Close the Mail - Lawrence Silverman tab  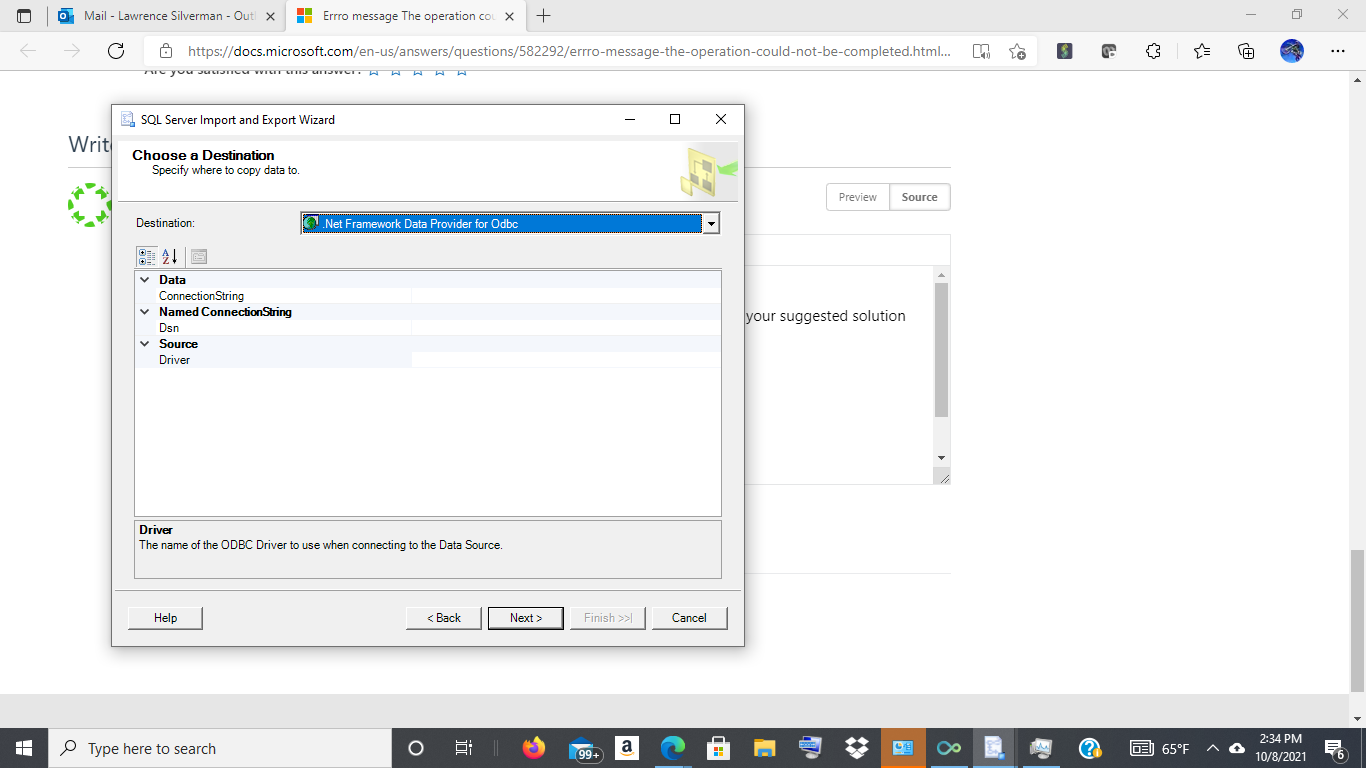tap(270, 17)
